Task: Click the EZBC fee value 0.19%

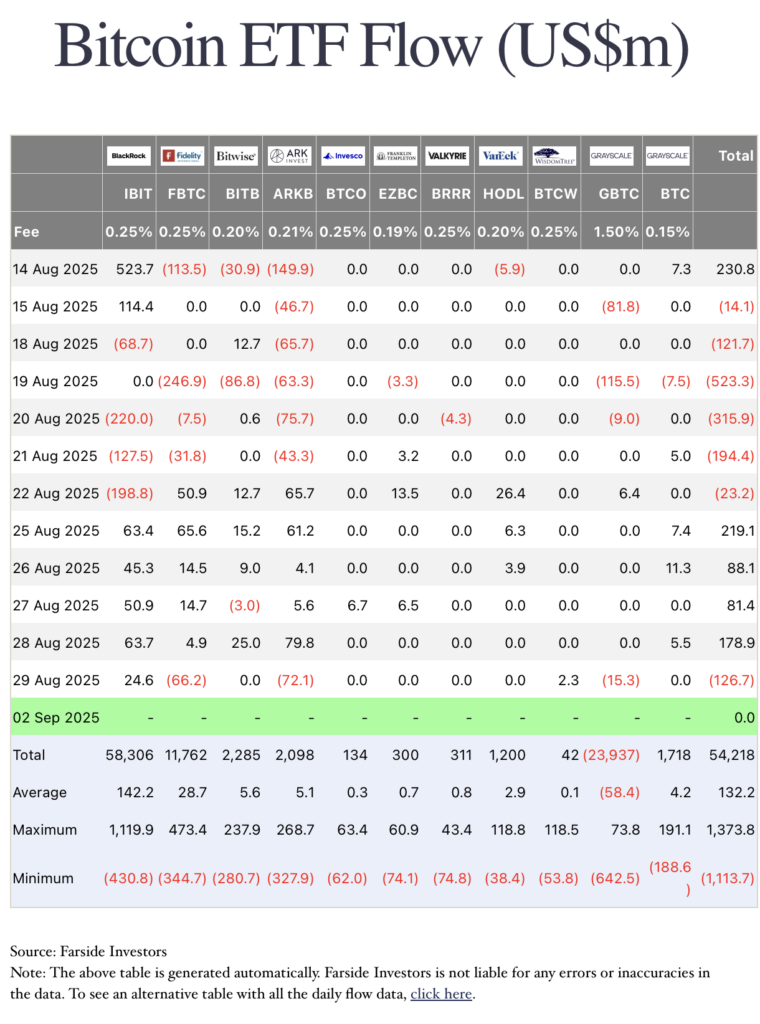Action: (395, 232)
